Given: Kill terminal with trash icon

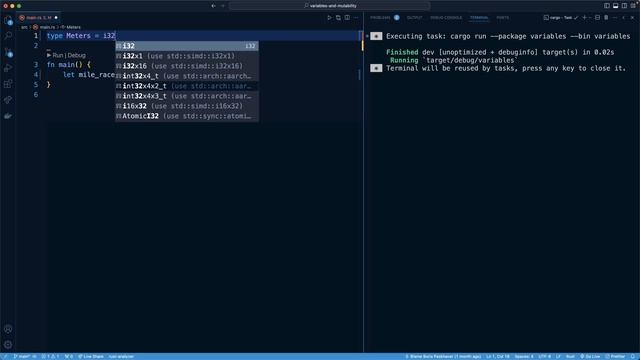Looking at the screenshot, I should click(x=606, y=18).
